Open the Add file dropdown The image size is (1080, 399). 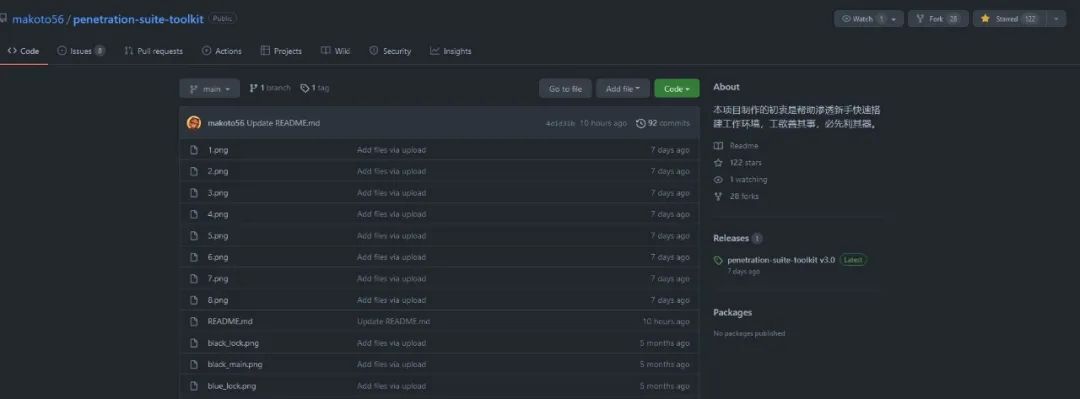[623, 89]
